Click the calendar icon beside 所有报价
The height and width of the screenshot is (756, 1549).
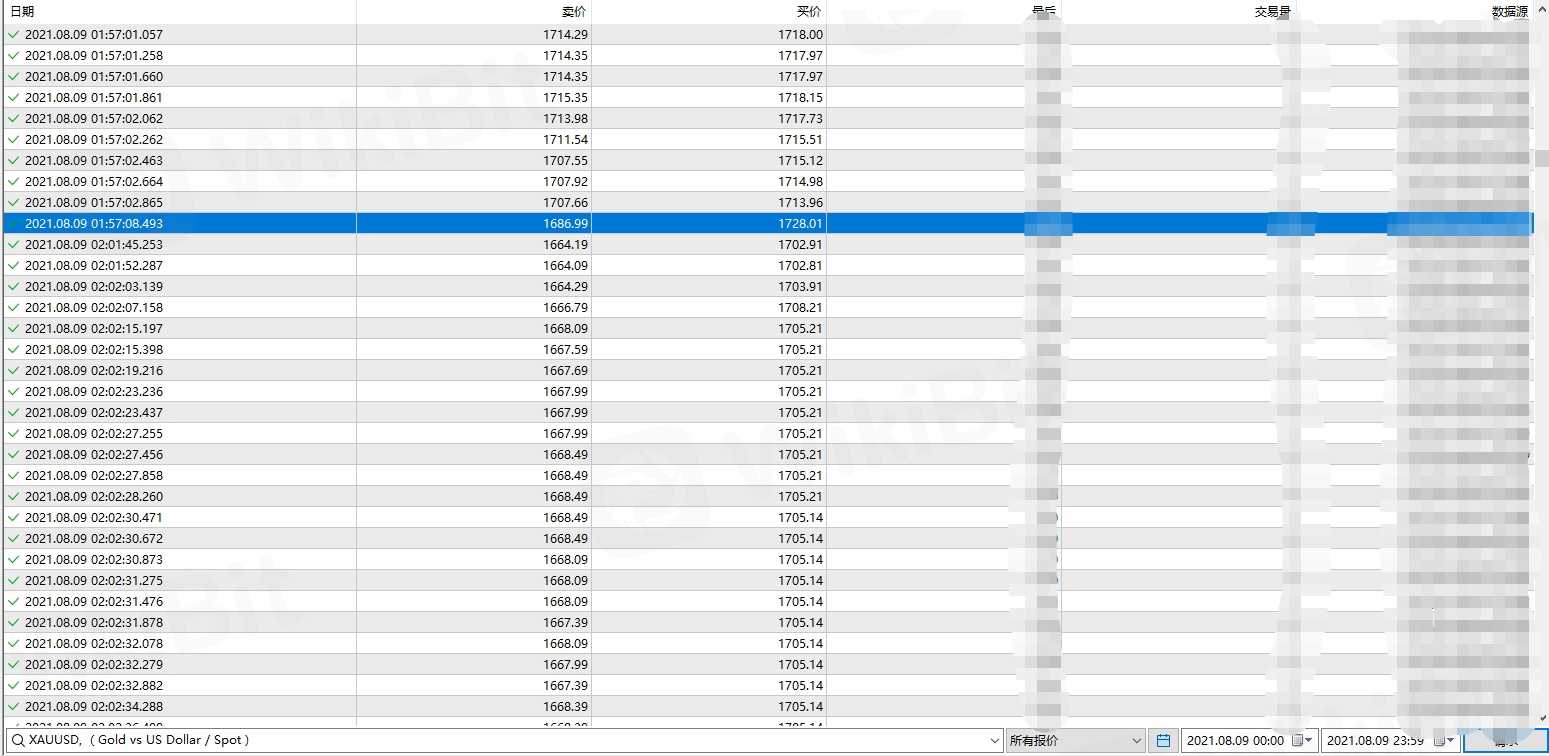point(1163,741)
